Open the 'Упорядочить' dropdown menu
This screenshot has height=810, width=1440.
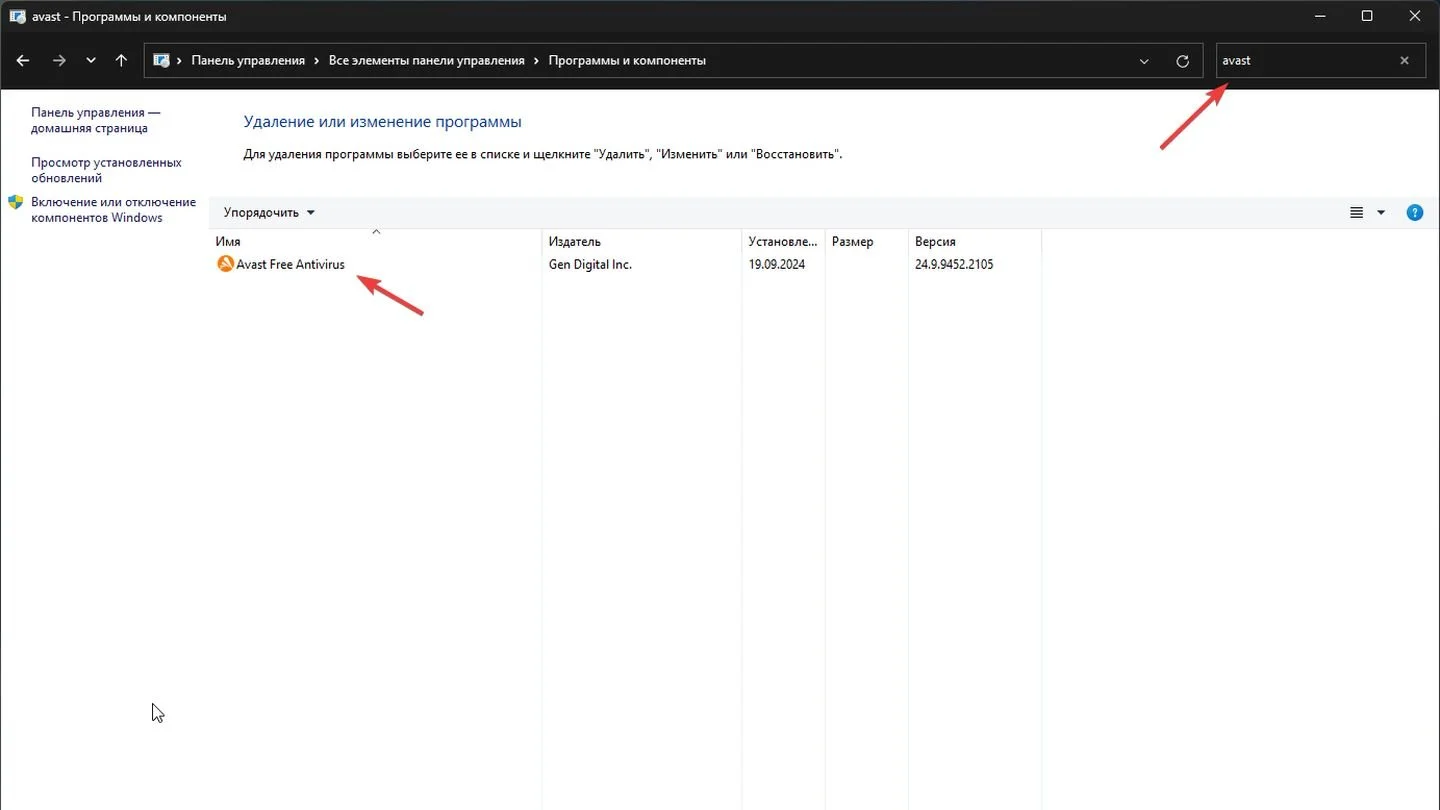269,212
